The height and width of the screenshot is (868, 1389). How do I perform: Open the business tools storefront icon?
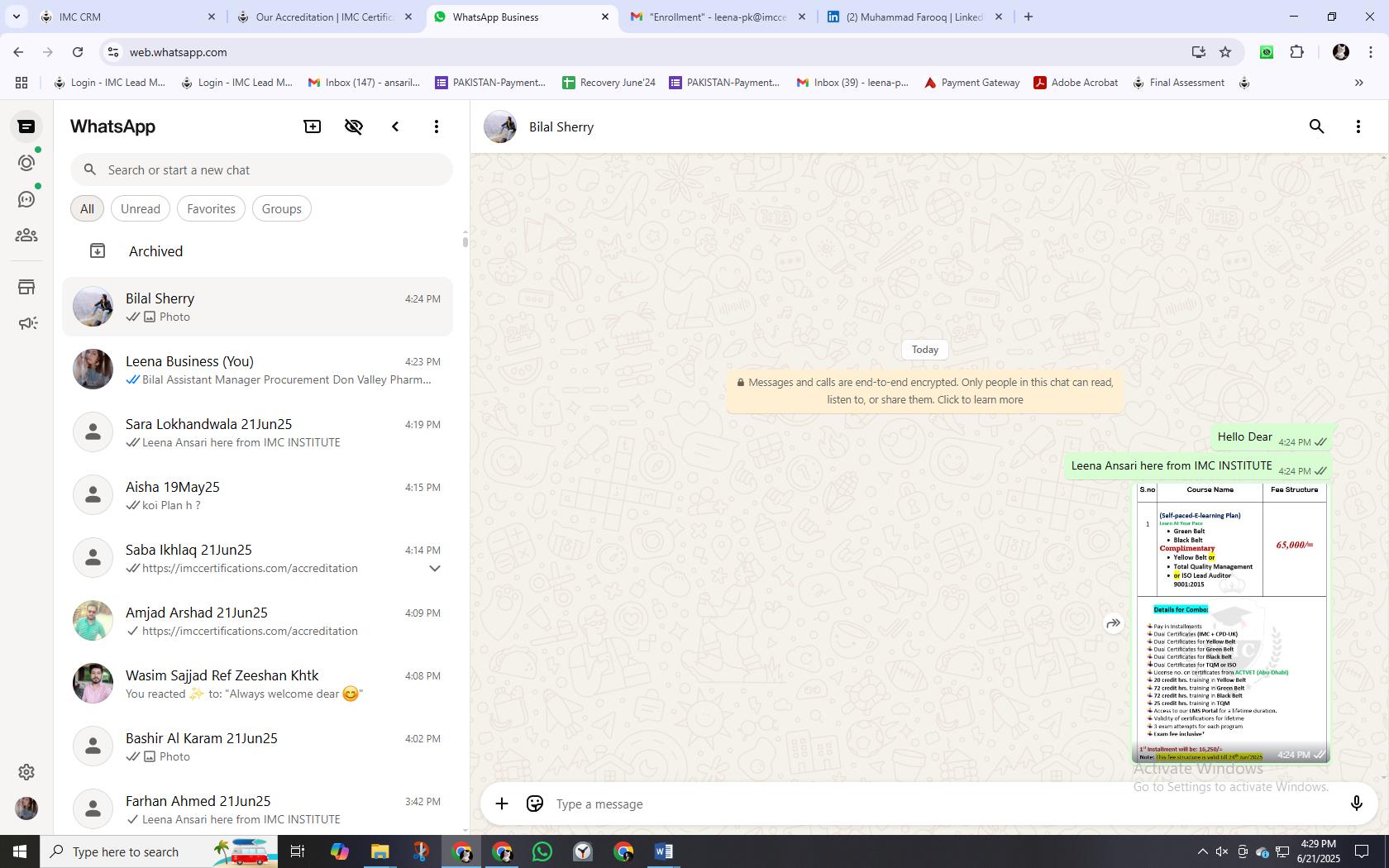pos(26,287)
